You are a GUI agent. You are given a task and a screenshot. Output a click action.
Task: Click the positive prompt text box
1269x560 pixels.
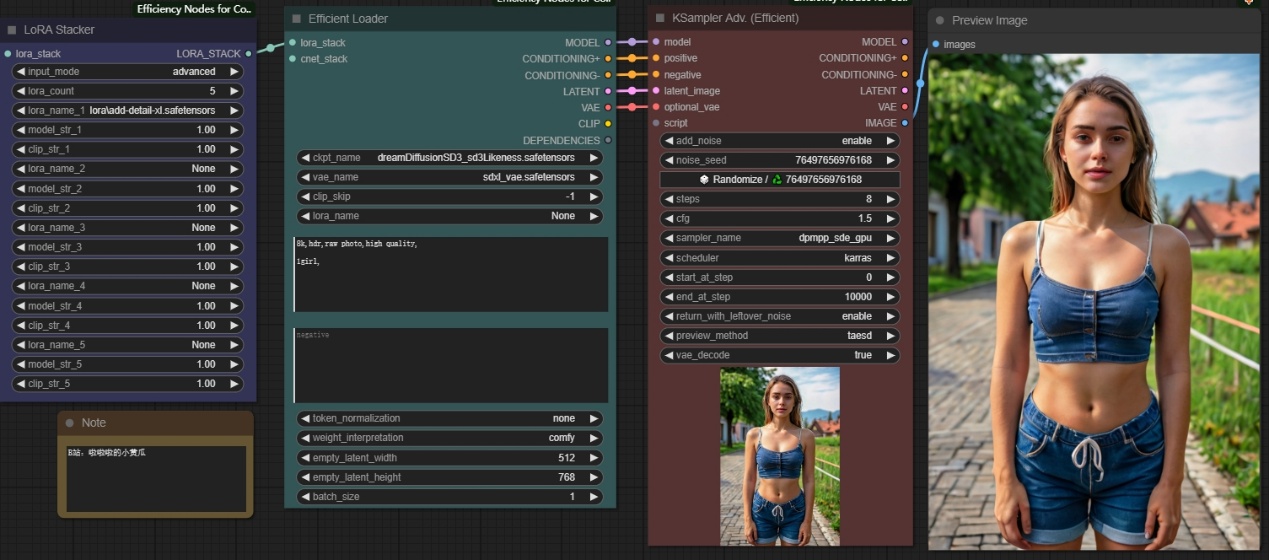click(450, 274)
